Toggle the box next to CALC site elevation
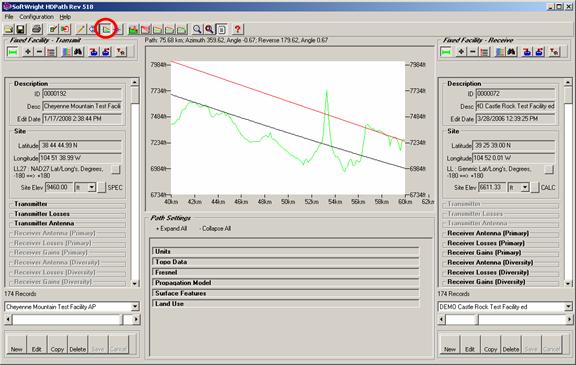This screenshot has height=365, width=576. click(x=535, y=188)
